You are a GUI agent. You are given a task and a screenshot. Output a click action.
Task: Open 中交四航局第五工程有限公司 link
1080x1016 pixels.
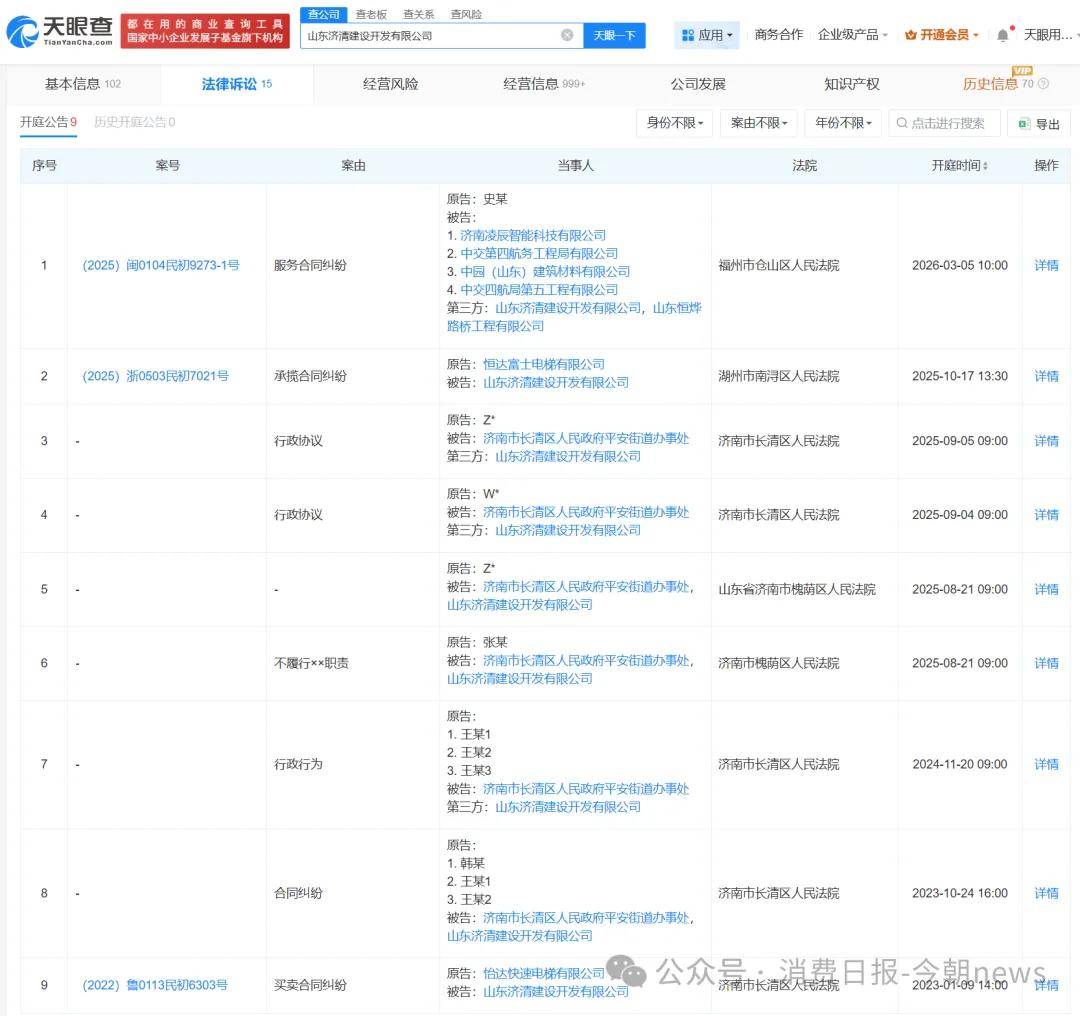539,290
